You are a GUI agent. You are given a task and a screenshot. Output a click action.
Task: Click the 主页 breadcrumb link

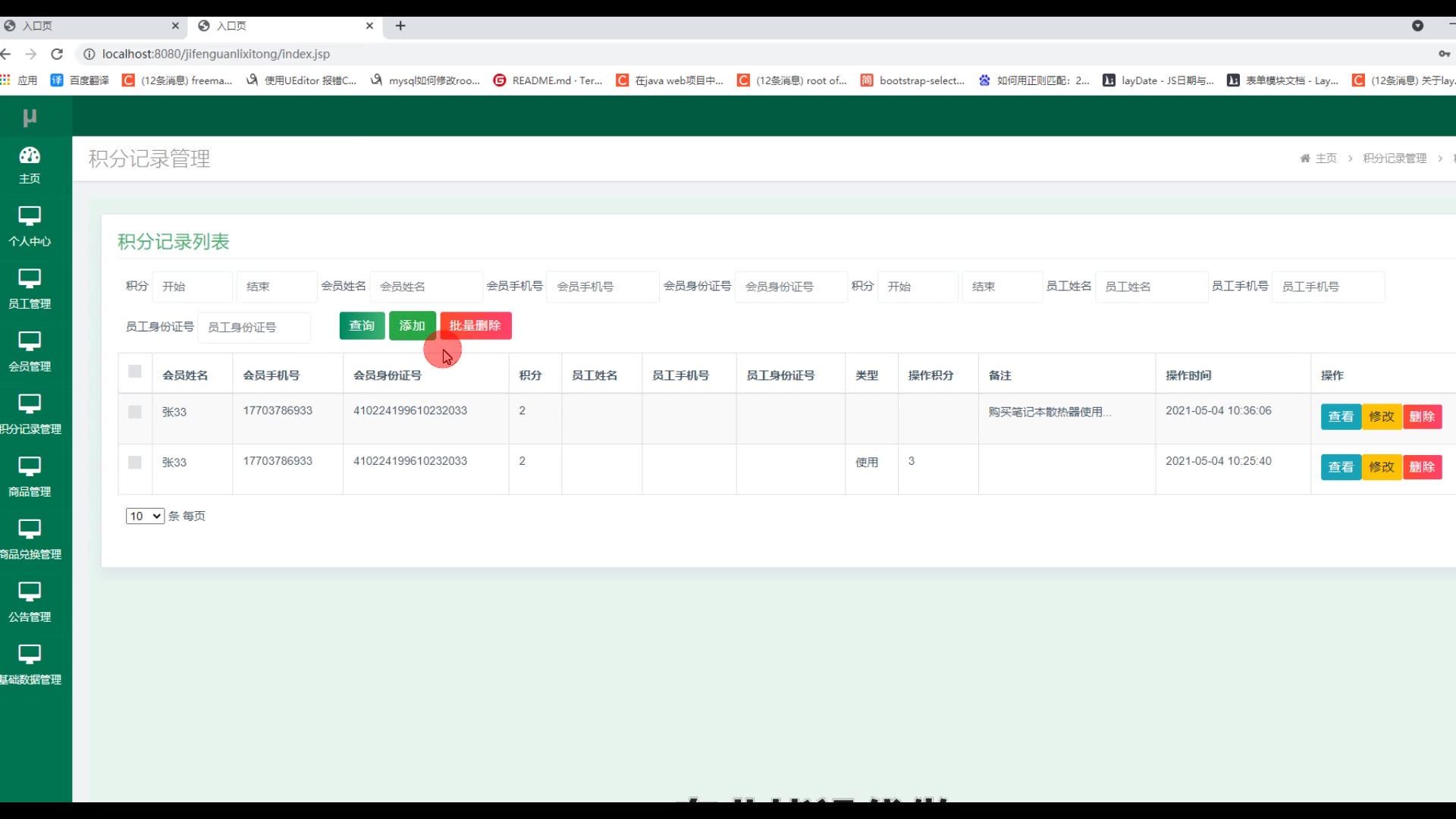(x=1325, y=158)
